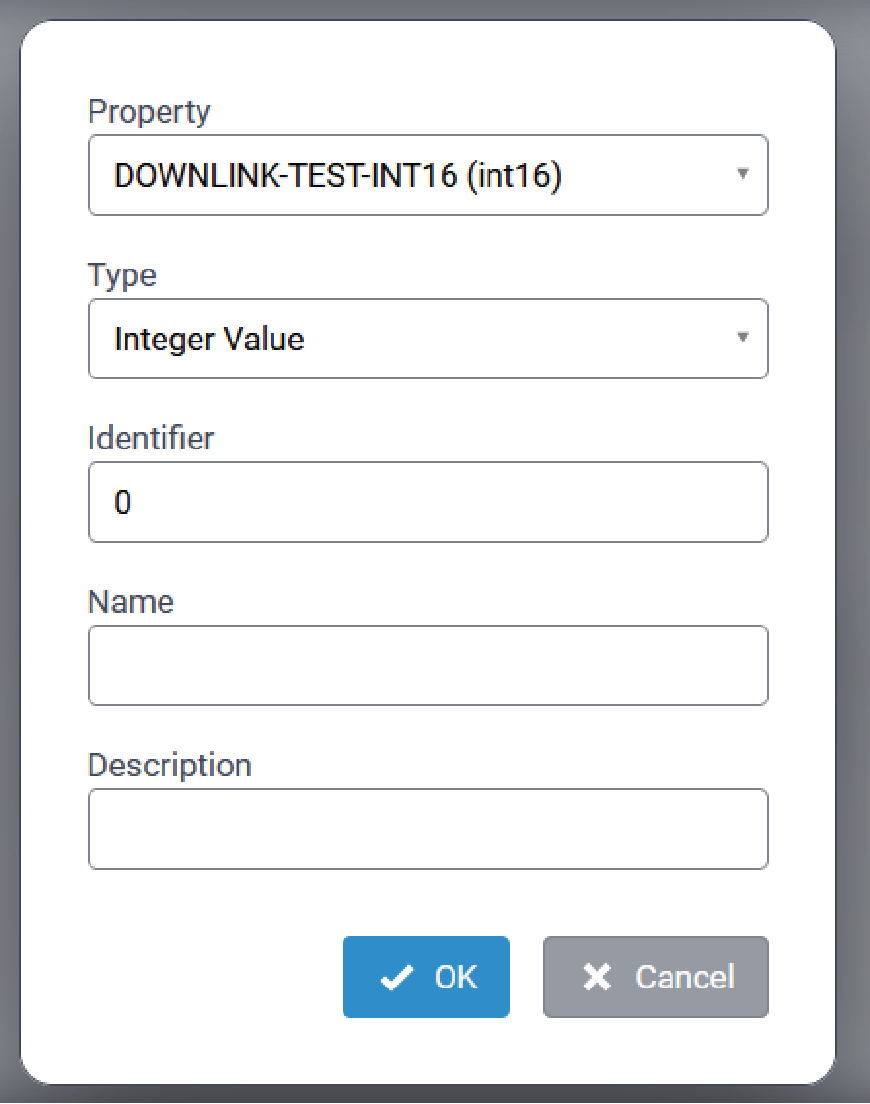
Task: Open the Property dropdown
Action: coord(428,175)
